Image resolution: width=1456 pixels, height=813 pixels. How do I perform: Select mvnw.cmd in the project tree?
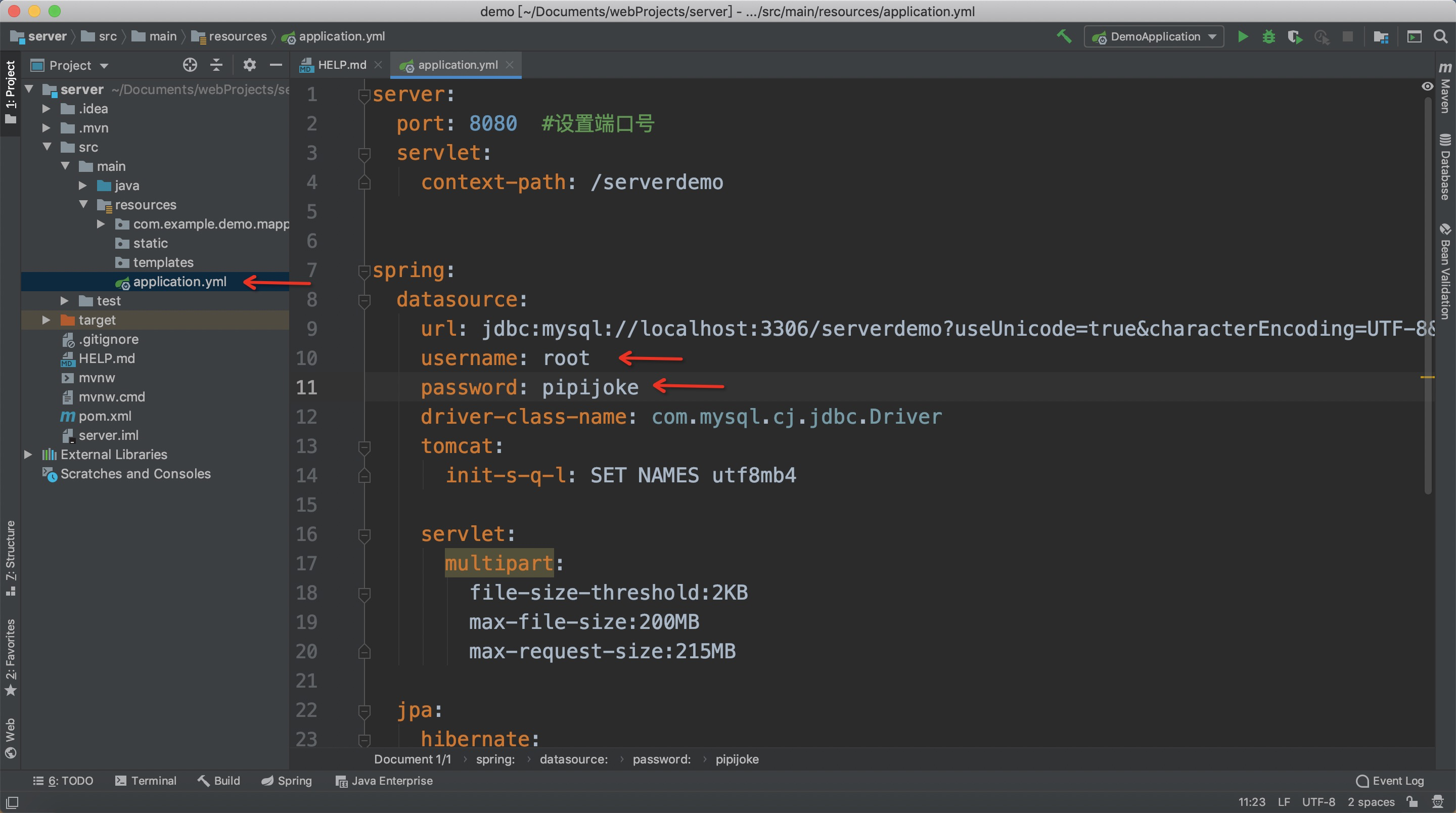(111, 397)
